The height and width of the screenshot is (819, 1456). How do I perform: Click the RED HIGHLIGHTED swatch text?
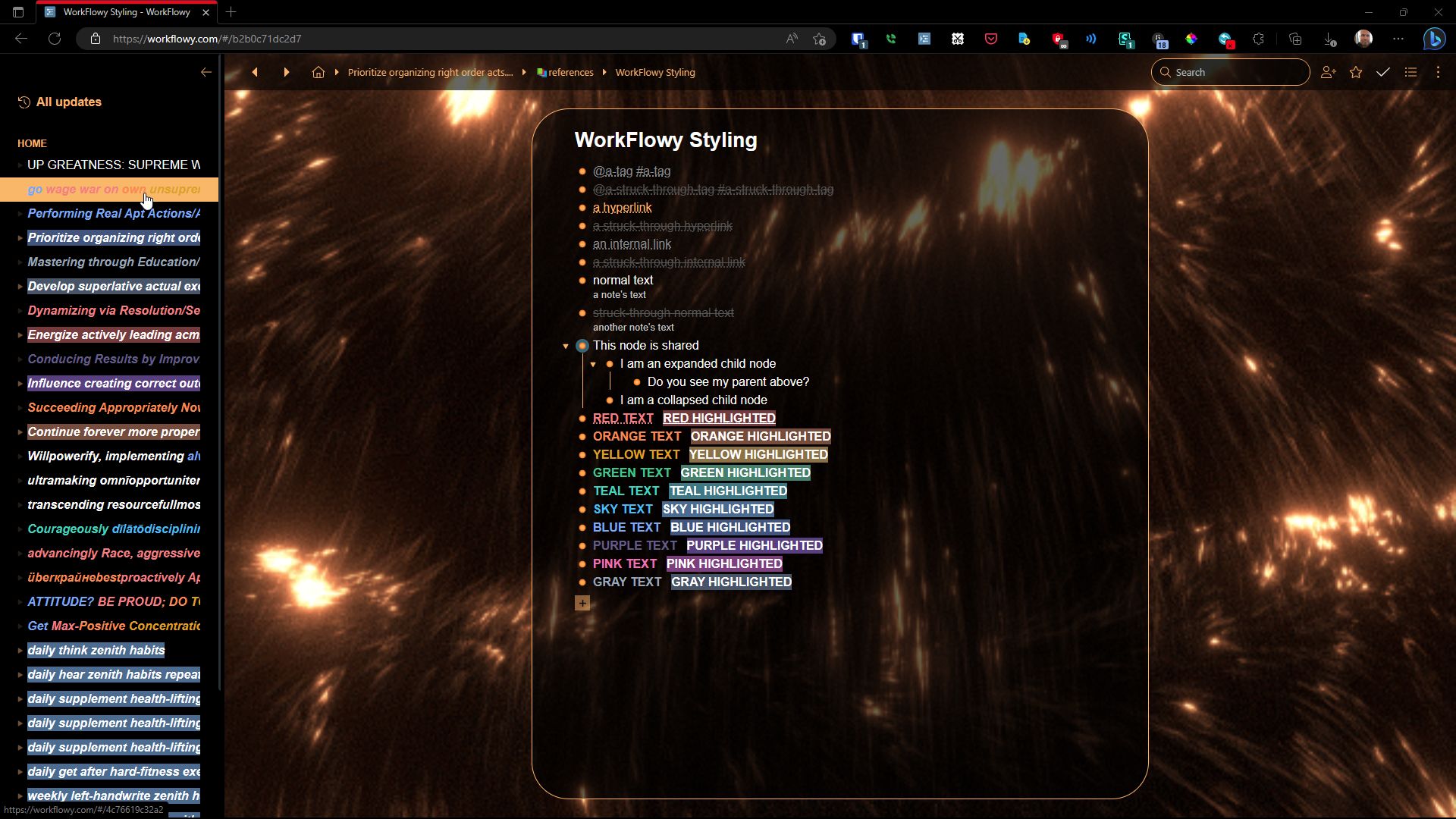pyautogui.click(x=719, y=418)
